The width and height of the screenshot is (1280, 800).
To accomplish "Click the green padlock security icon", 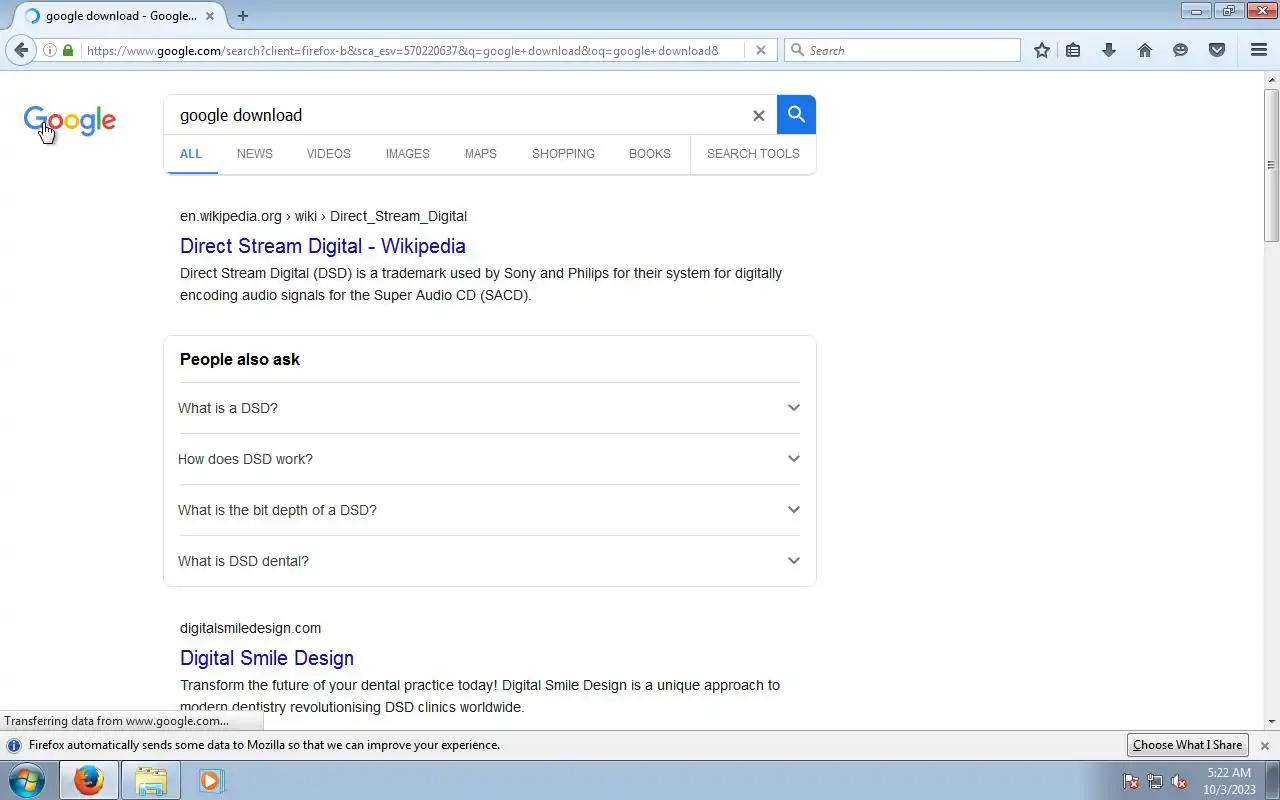I will (x=68, y=50).
